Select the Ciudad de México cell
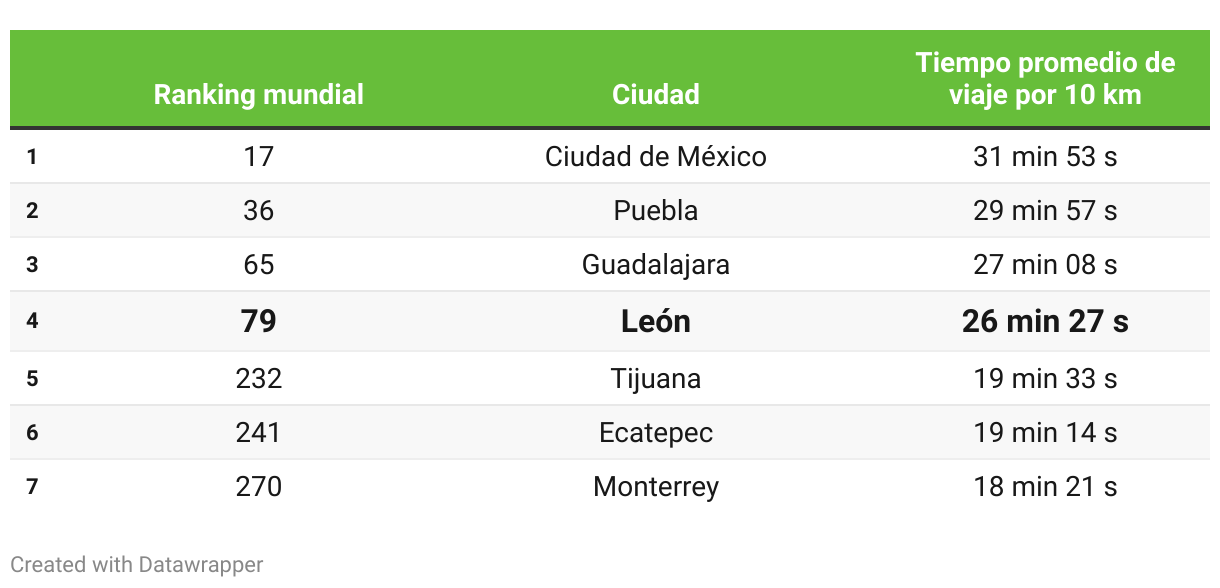This screenshot has width=1220, height=588. pos(656,157)
